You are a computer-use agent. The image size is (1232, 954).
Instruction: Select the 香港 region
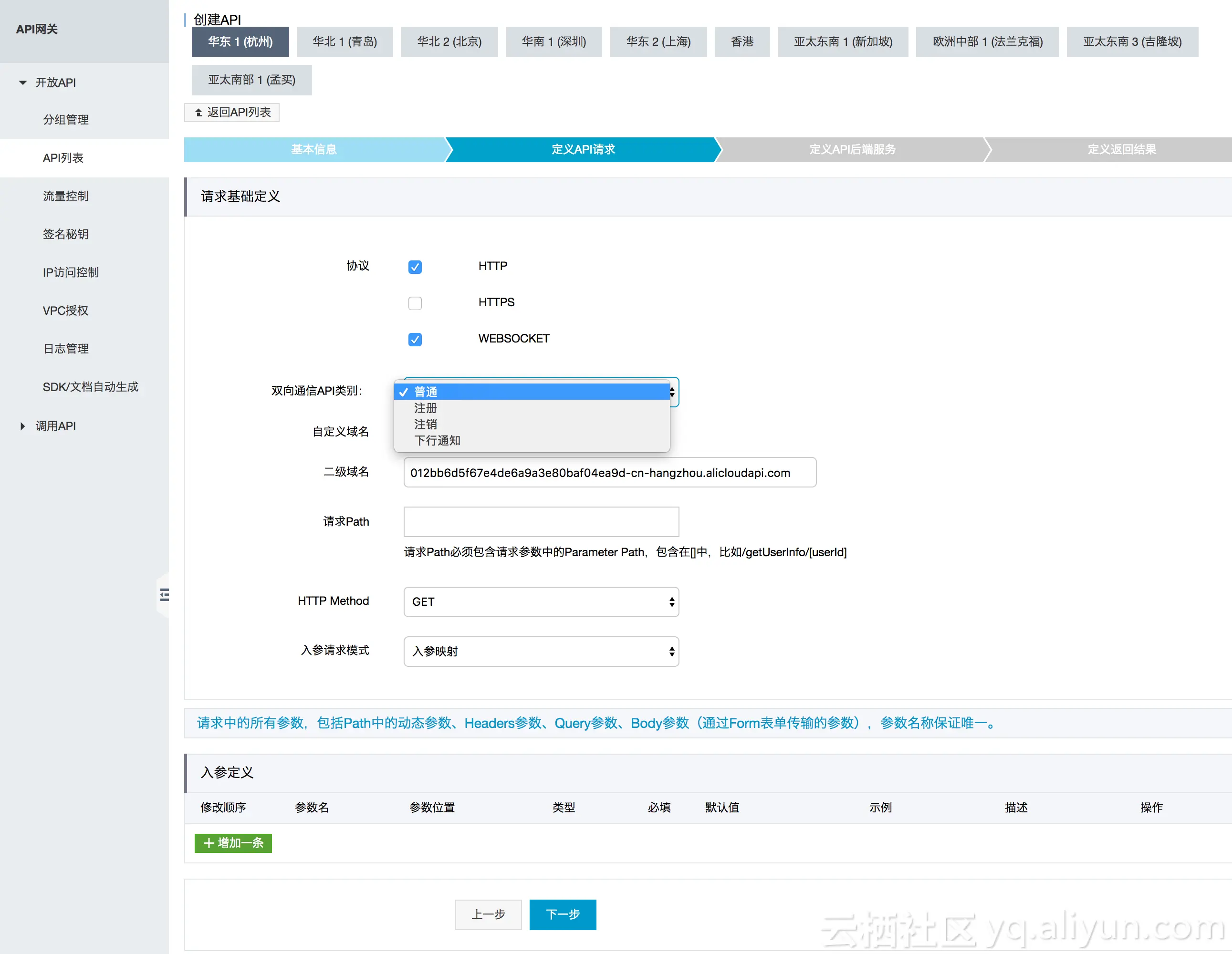(x=742, y=41)
